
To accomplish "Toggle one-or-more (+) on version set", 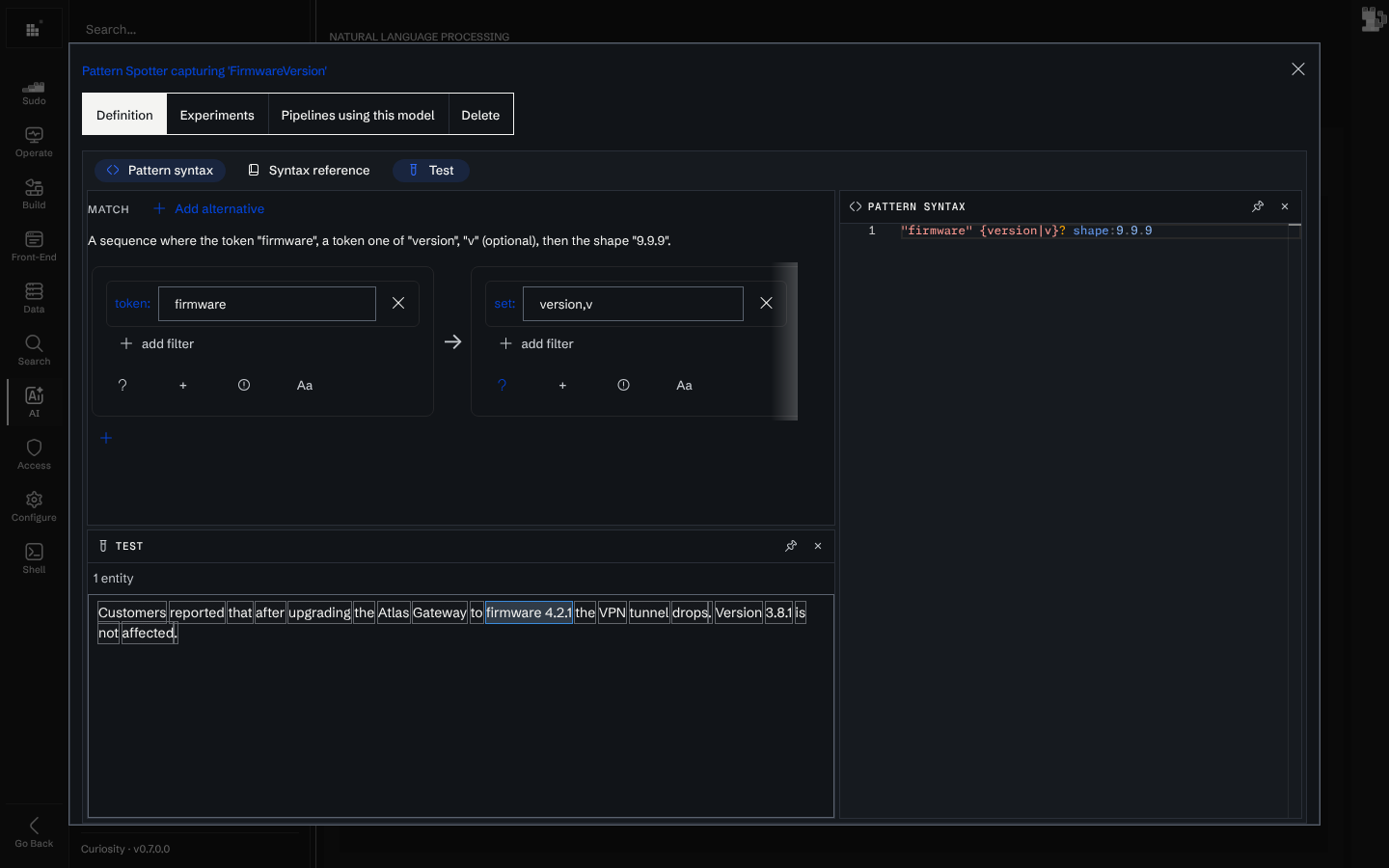I will [562, 385].
